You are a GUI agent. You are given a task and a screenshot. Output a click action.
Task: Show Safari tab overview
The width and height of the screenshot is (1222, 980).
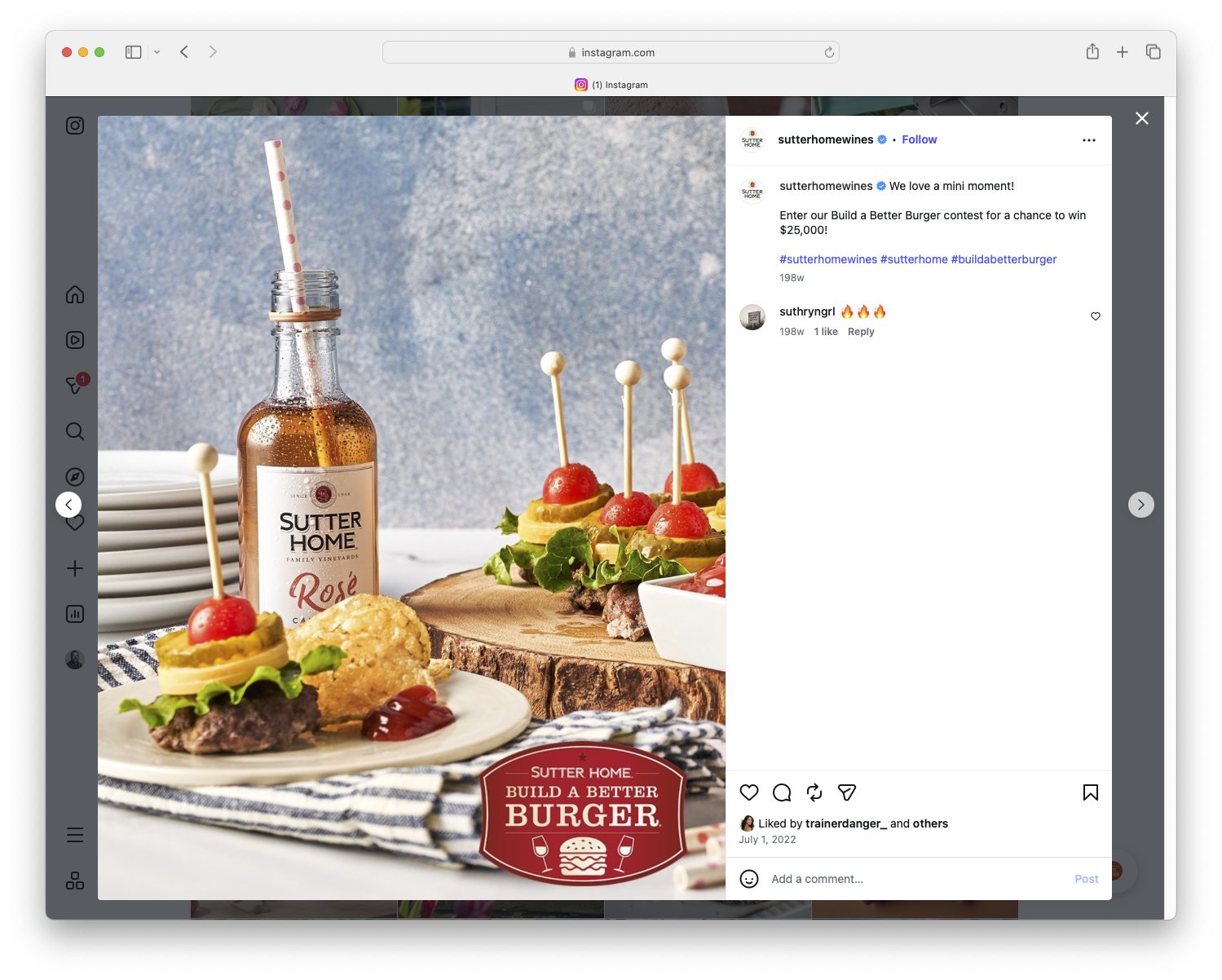coord(1153,52)
